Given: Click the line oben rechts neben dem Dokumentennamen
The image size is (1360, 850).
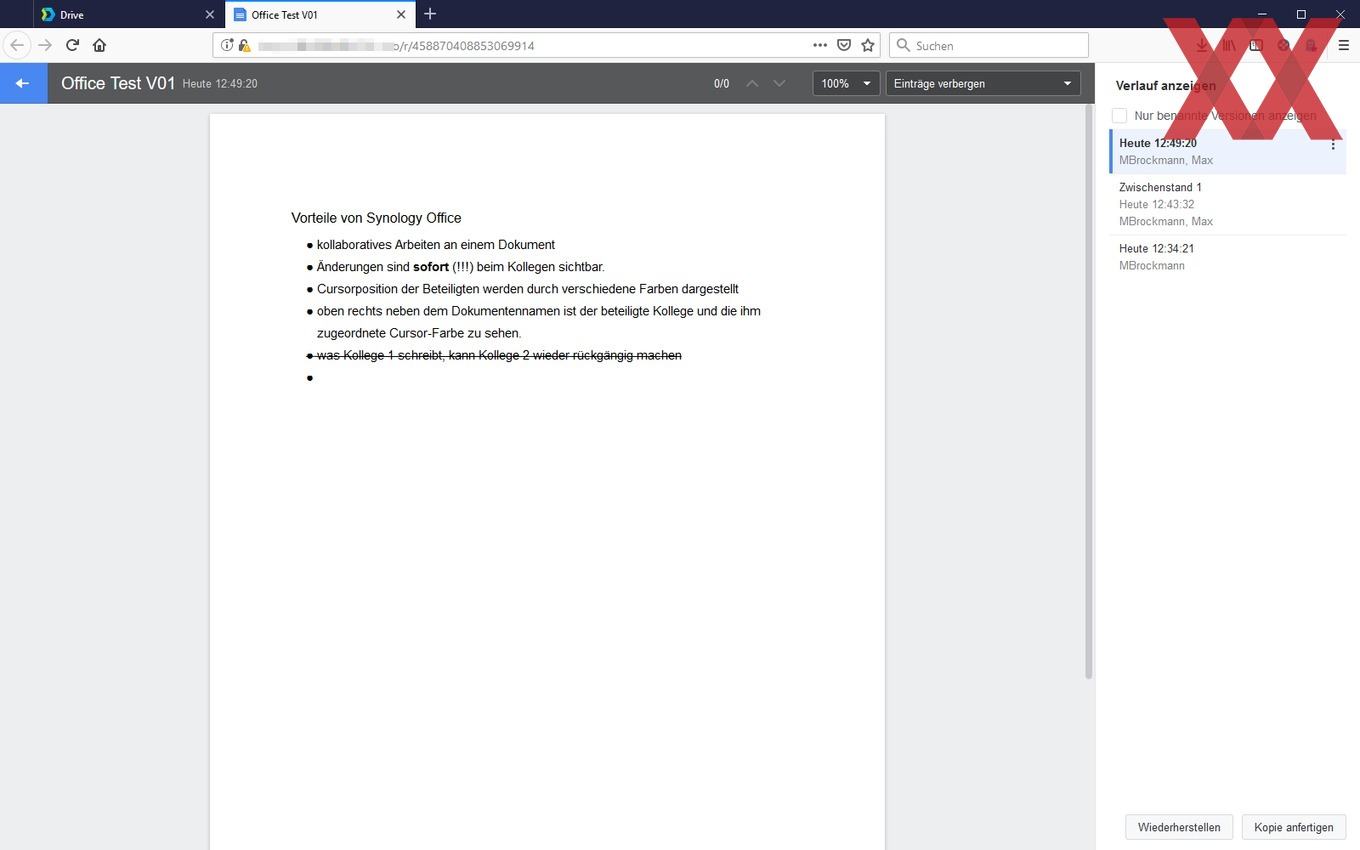Looking at the screenshot, I should [x=539, y=311].
